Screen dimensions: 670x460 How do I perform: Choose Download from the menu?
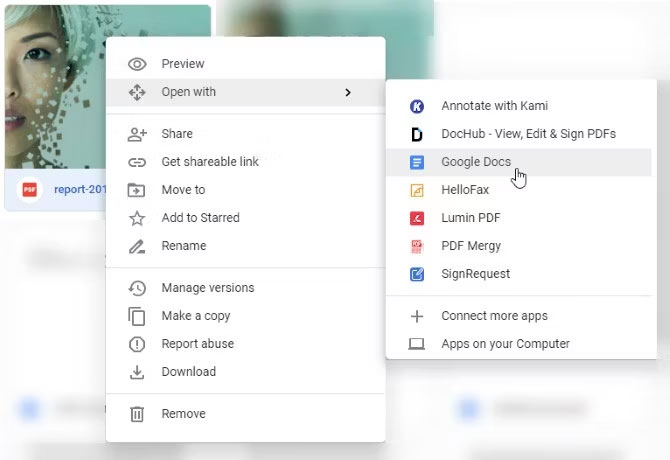point(246,372)
